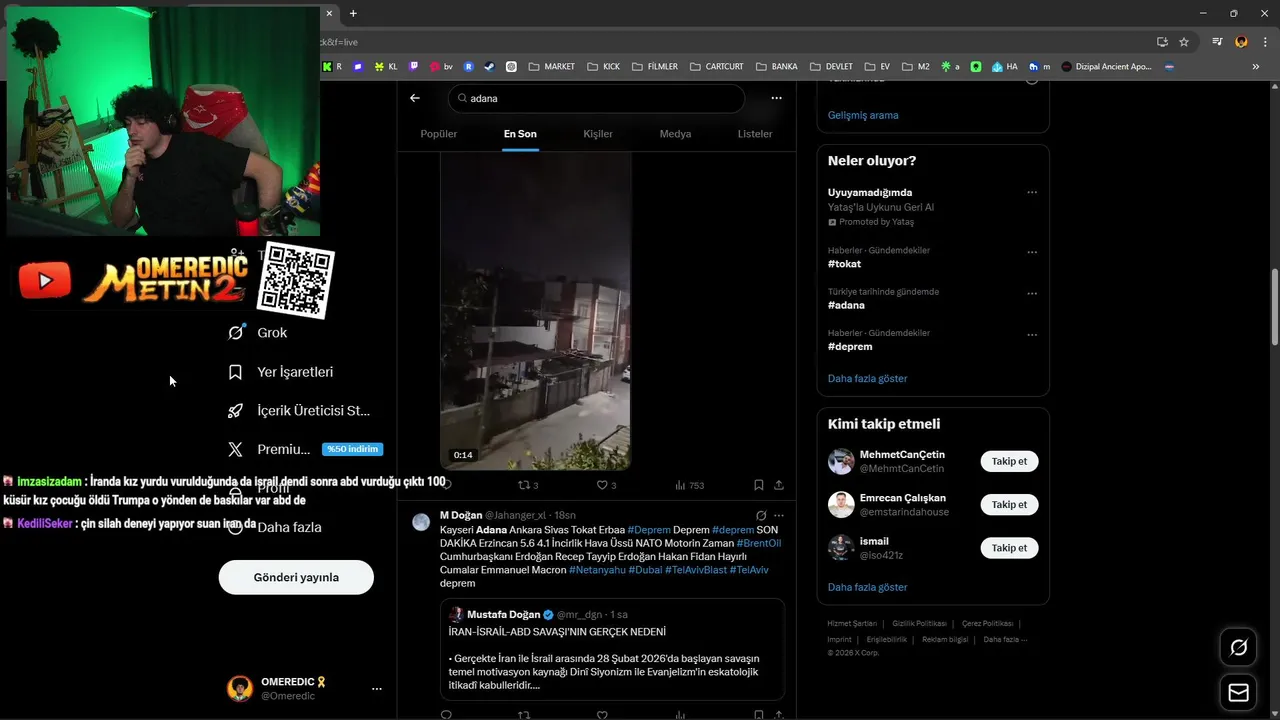
Task: Follow ismail @iso421z
Action: pos(1009,548)
